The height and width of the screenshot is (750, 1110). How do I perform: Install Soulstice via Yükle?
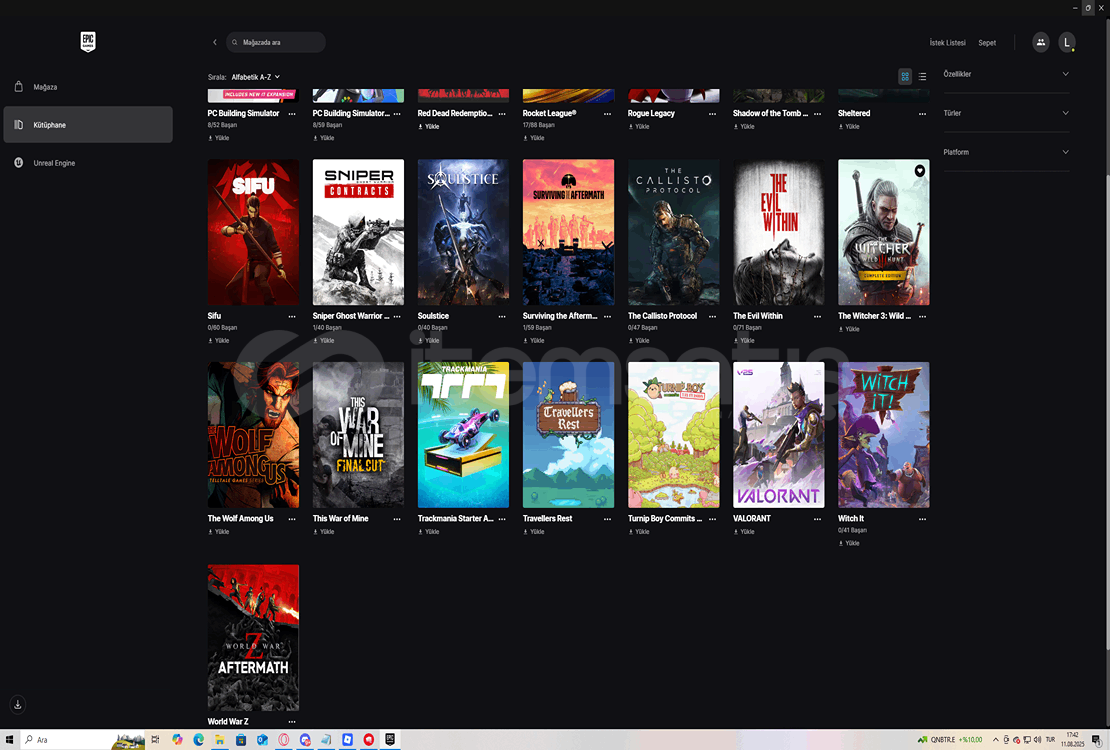click(x=429, y=341)
